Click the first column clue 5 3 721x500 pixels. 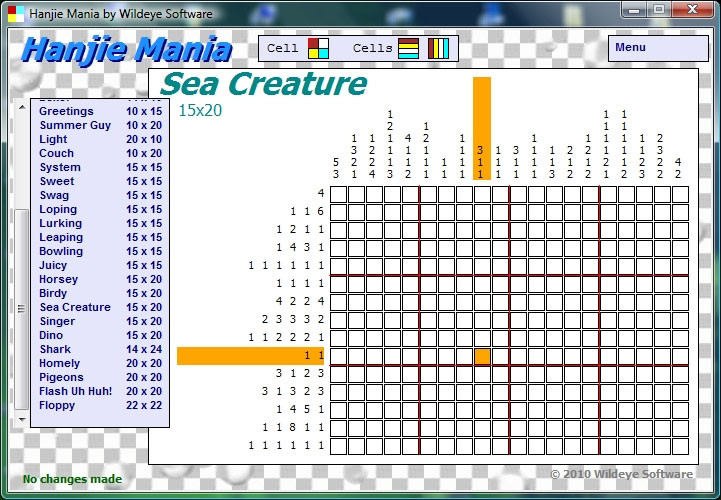(x=336, y=168)
